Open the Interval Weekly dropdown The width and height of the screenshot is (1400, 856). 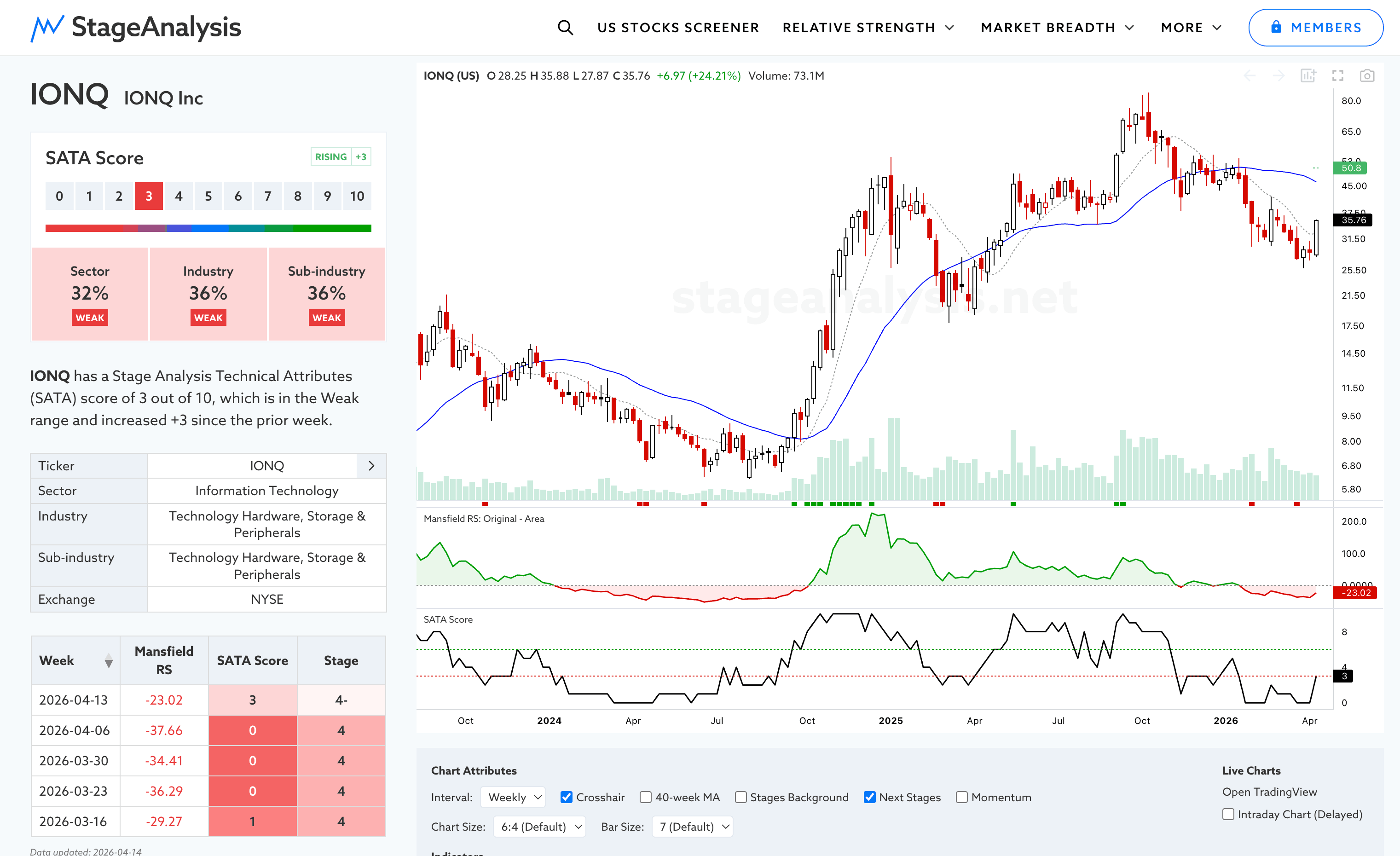513,797
